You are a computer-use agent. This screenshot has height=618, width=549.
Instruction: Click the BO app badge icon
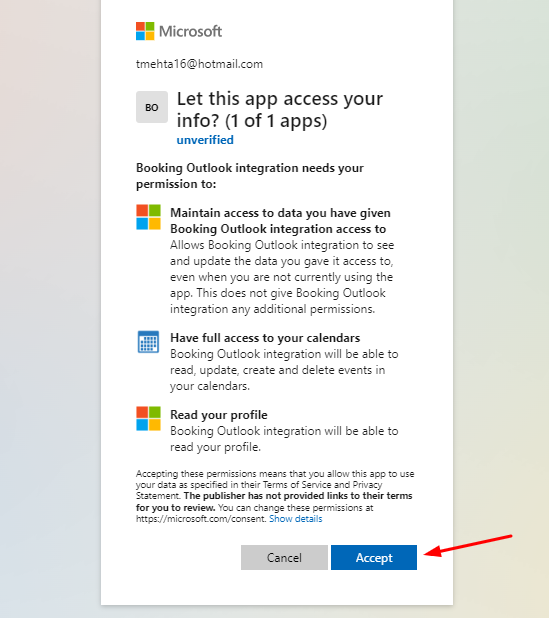(x=152, y=107)
